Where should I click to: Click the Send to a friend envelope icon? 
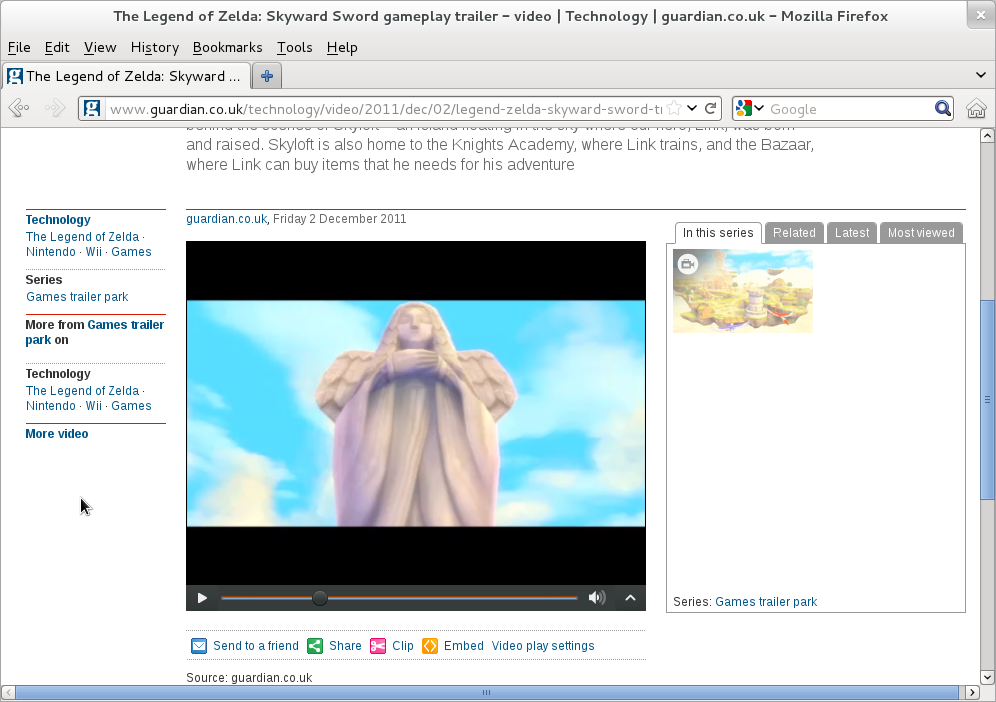point(199,646)
